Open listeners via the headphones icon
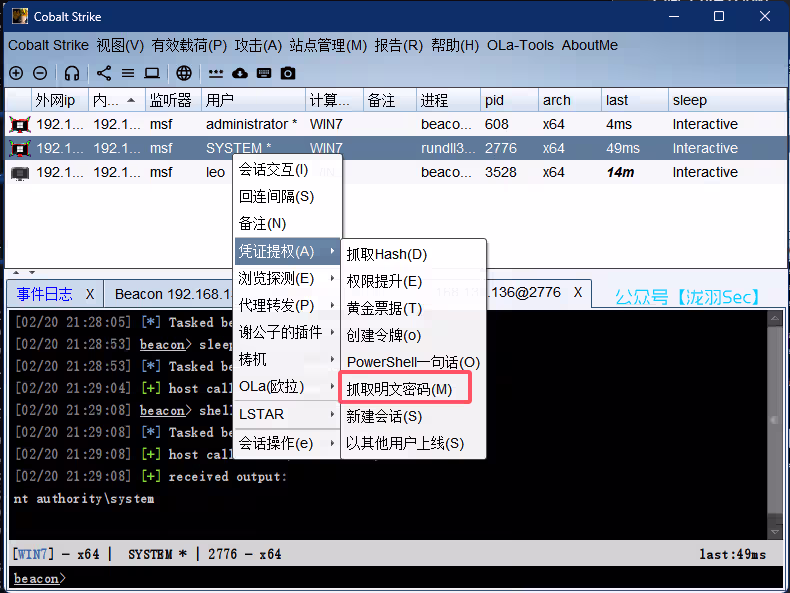790x593 pixels. [72, 73]
